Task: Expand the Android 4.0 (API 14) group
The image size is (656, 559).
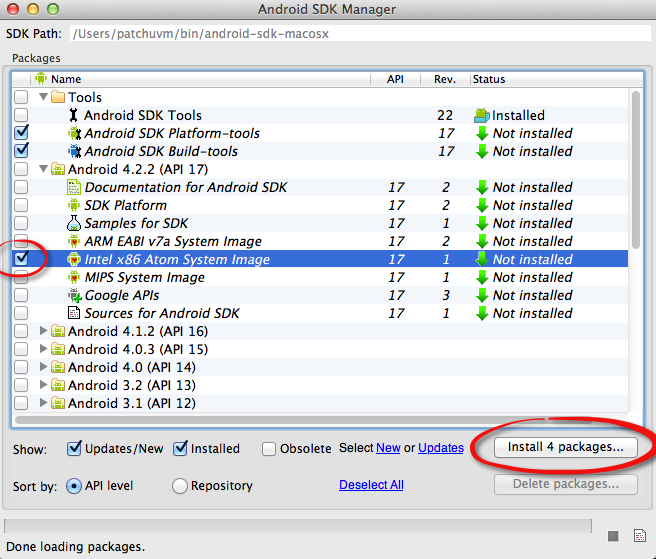Action: 43,367
